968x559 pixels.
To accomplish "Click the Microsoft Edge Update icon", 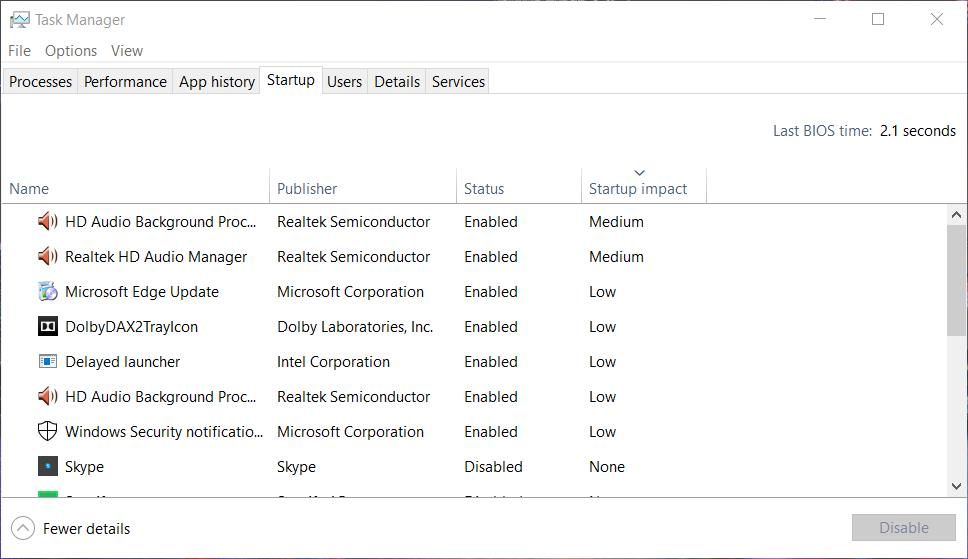I will tap(47, 292).
